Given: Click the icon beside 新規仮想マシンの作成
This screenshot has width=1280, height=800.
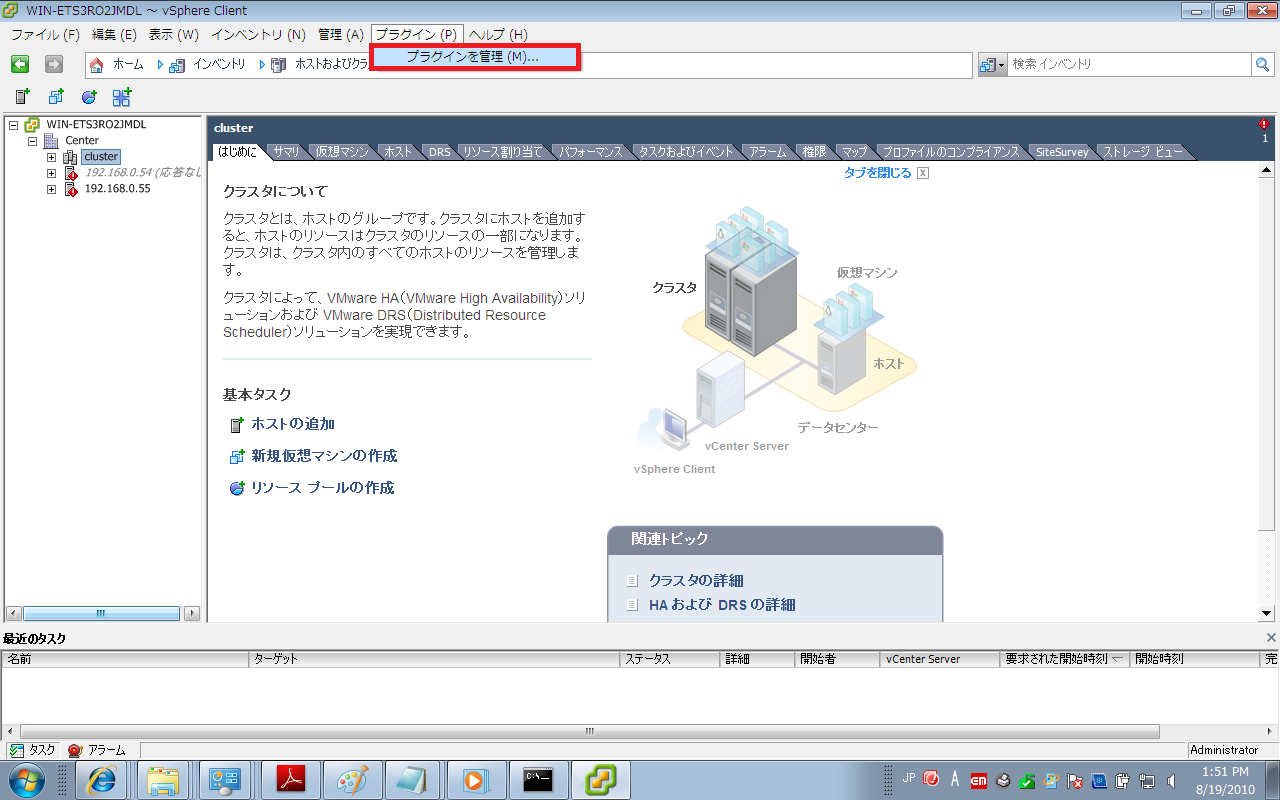Looking at the screenshot, I should (237, 457).
